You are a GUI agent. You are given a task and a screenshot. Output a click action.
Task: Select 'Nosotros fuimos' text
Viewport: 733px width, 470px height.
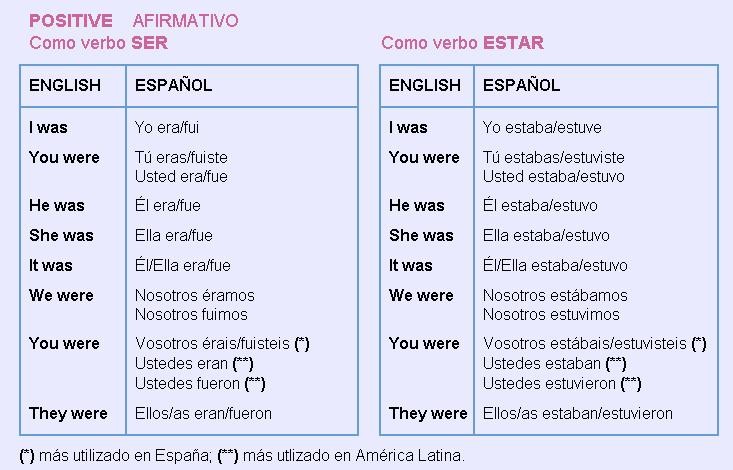pos(193,314)
